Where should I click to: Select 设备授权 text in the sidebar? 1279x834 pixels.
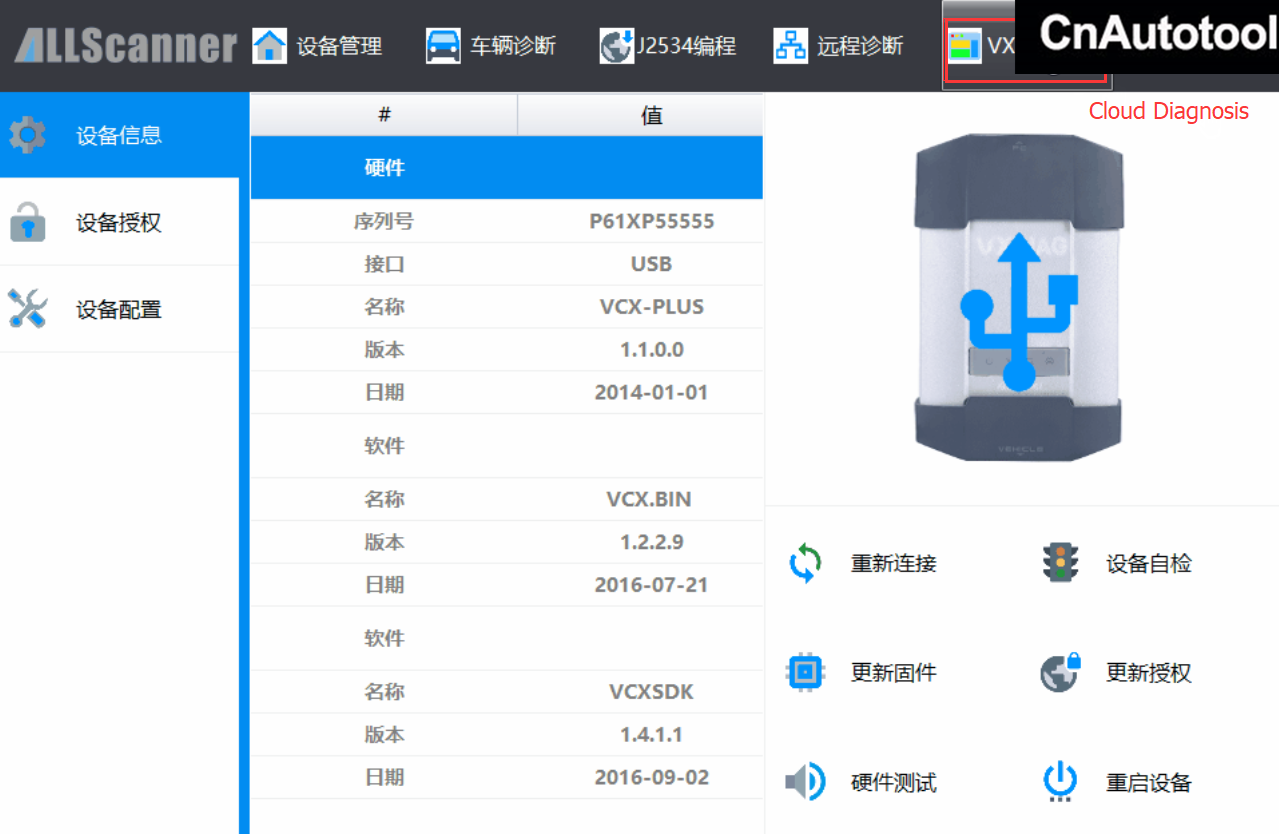pyautogui.click(x=119, y=223)
